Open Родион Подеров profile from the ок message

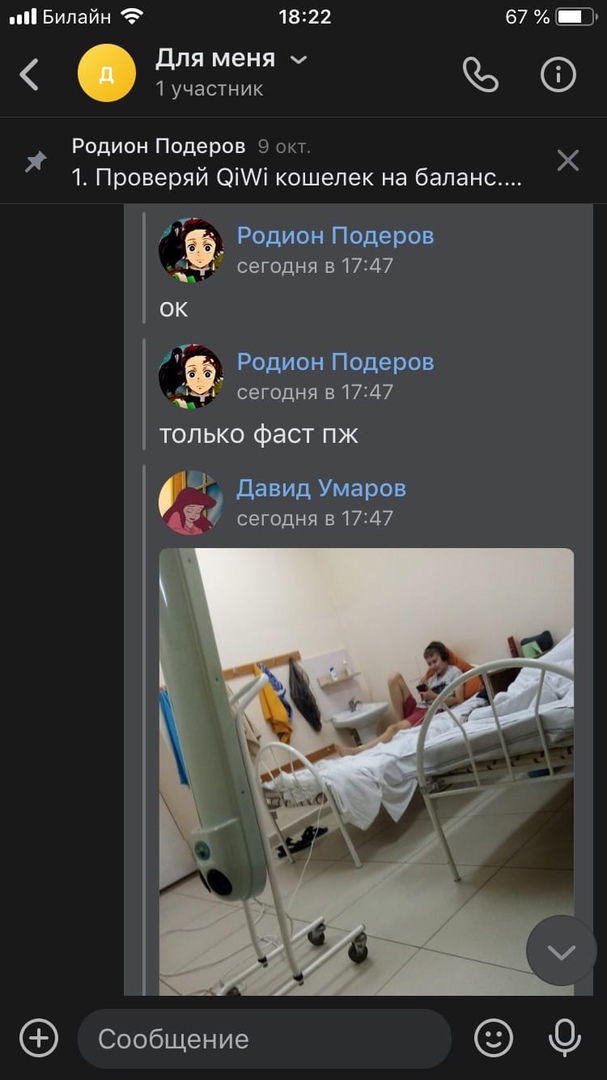tap(335, 236)
